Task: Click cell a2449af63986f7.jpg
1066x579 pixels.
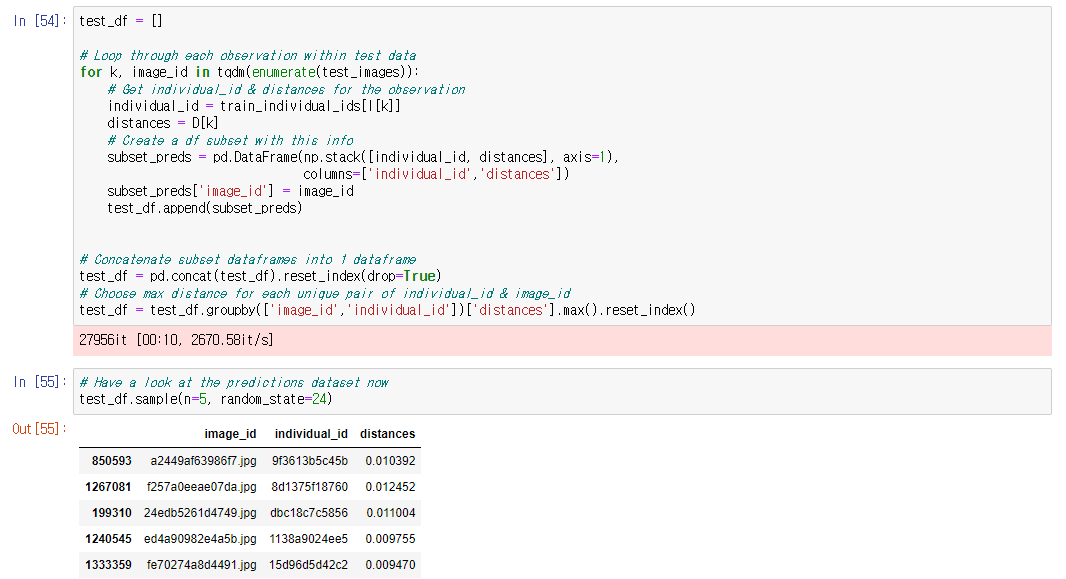Action: 203,461
